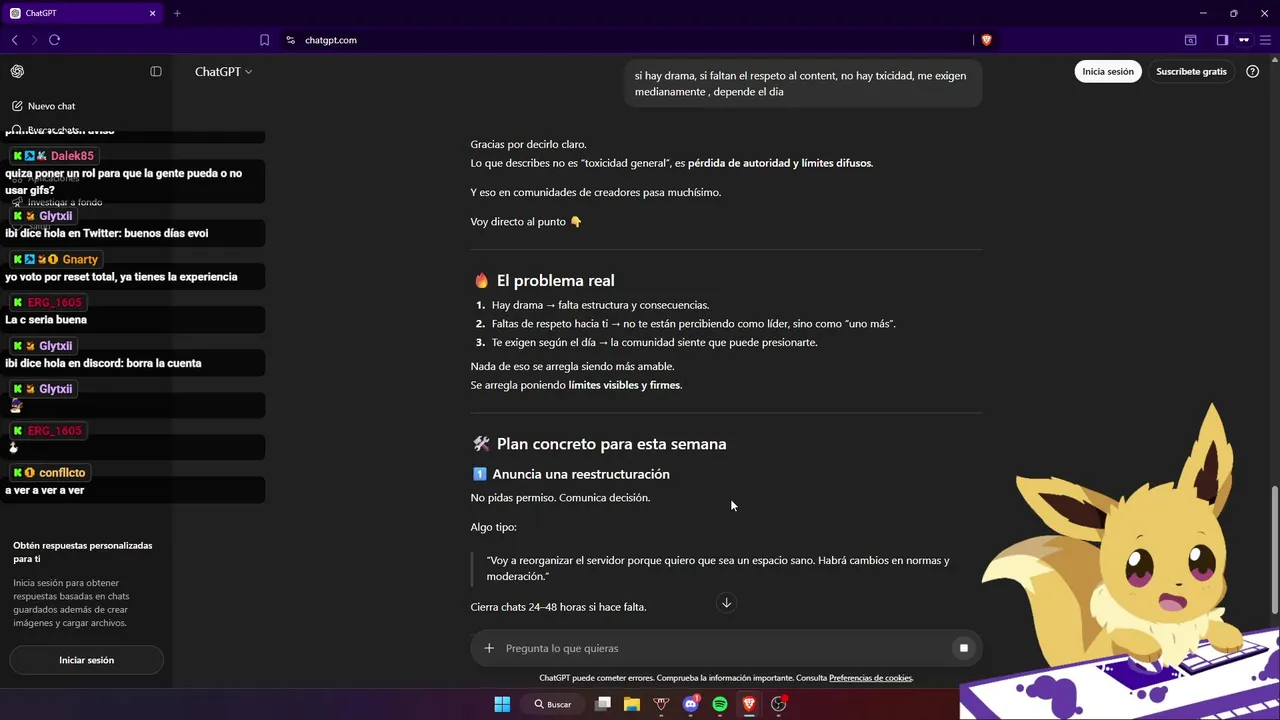The image size is (1280, 720).
Task: Open Spotify from the taskbar
Action: pyautogui.click(x=720, y=704)
